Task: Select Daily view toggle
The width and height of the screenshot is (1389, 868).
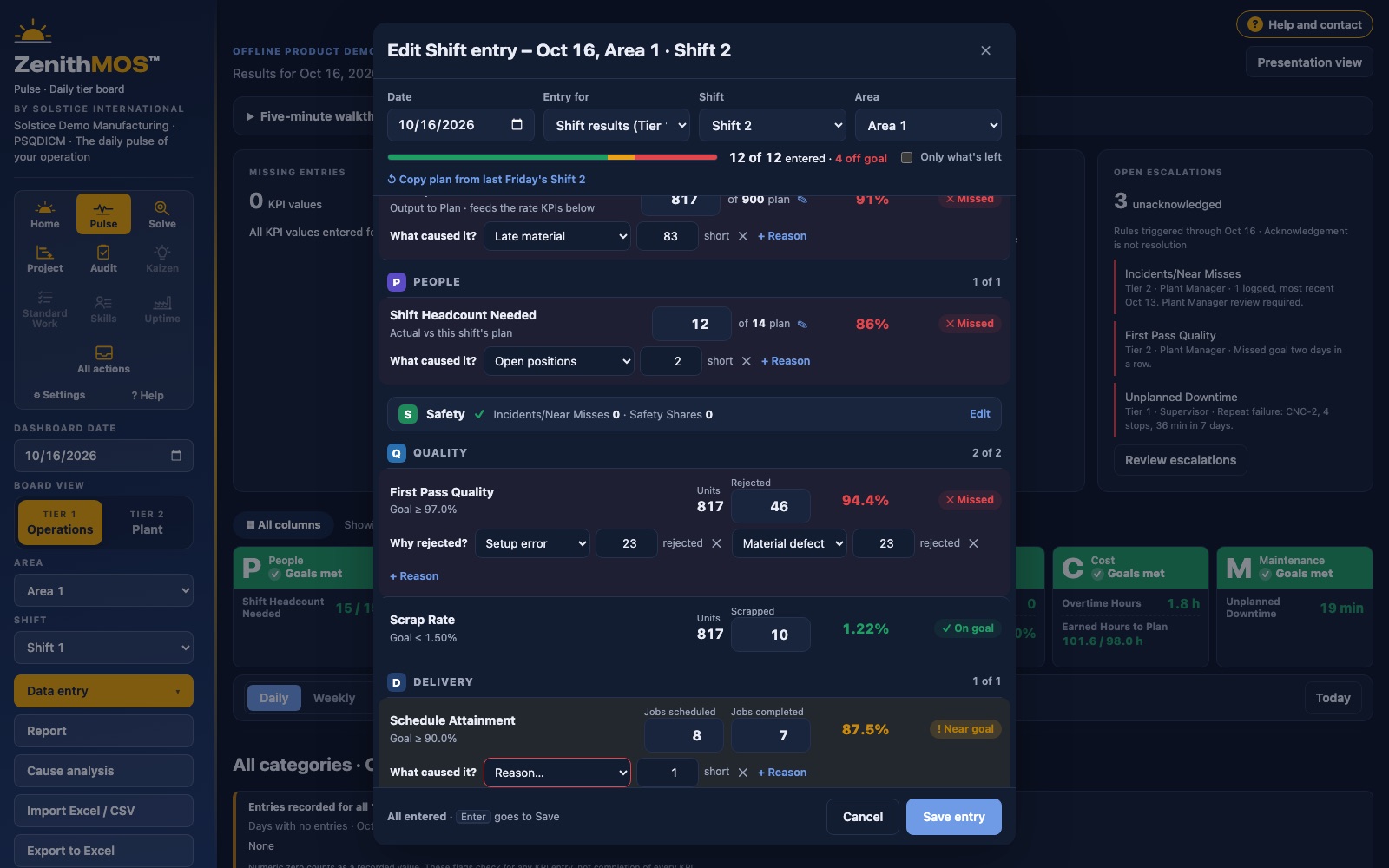Action: pyautogui.click(x=273, y=698)
